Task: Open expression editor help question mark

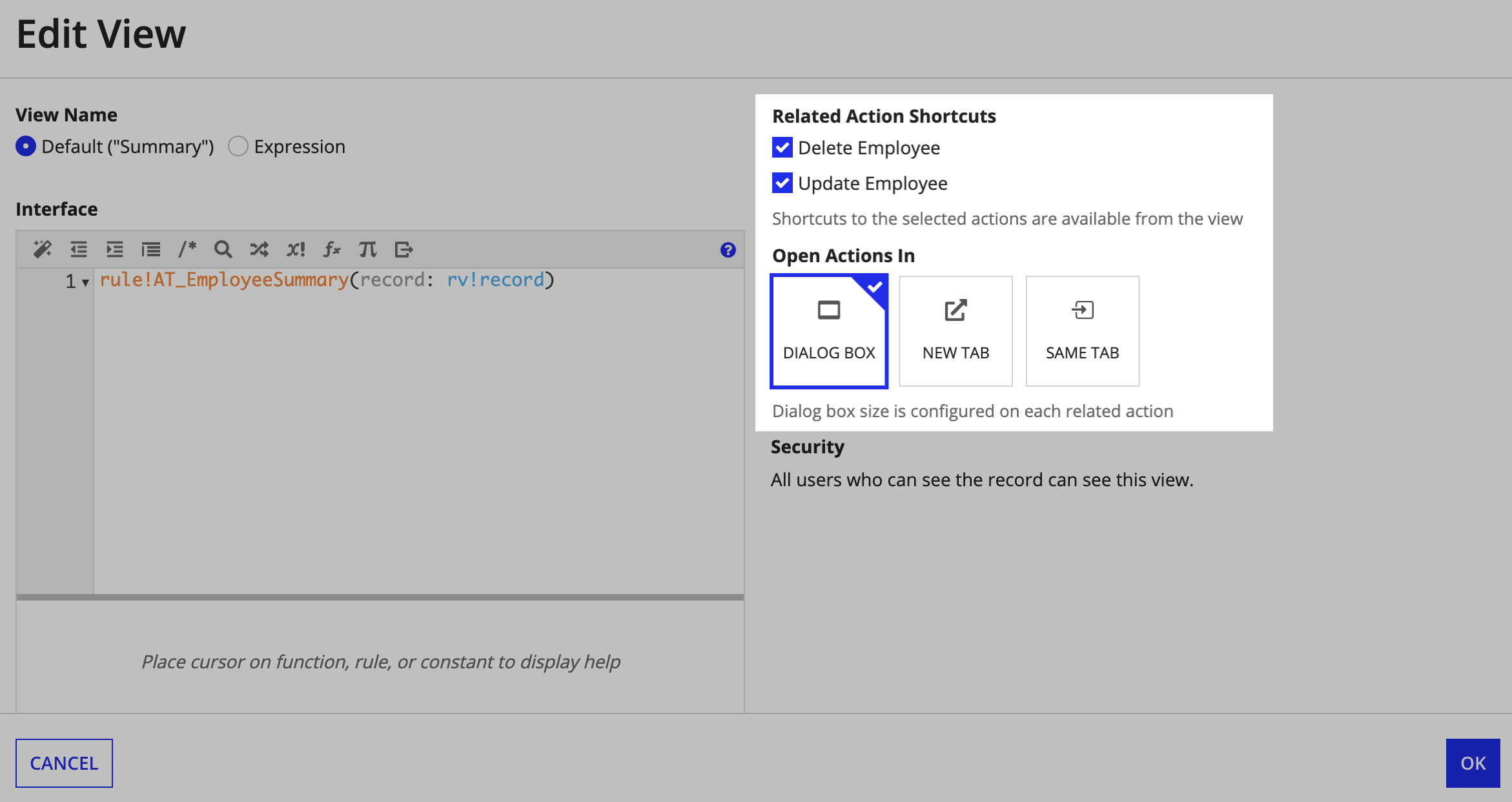Action: click(728, 250)
